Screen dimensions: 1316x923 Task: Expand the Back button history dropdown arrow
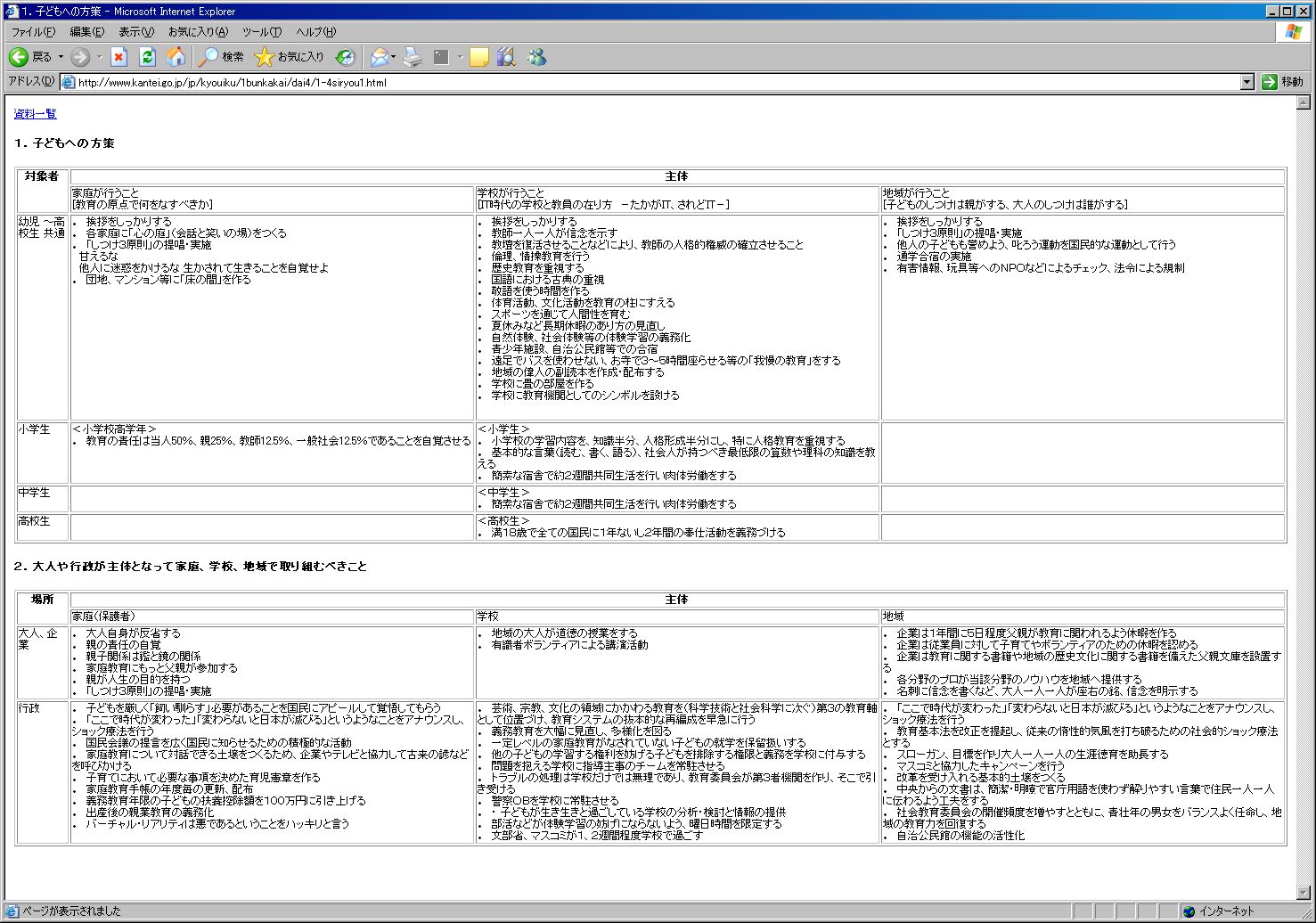pyautogui.click(x=61, y=57)
